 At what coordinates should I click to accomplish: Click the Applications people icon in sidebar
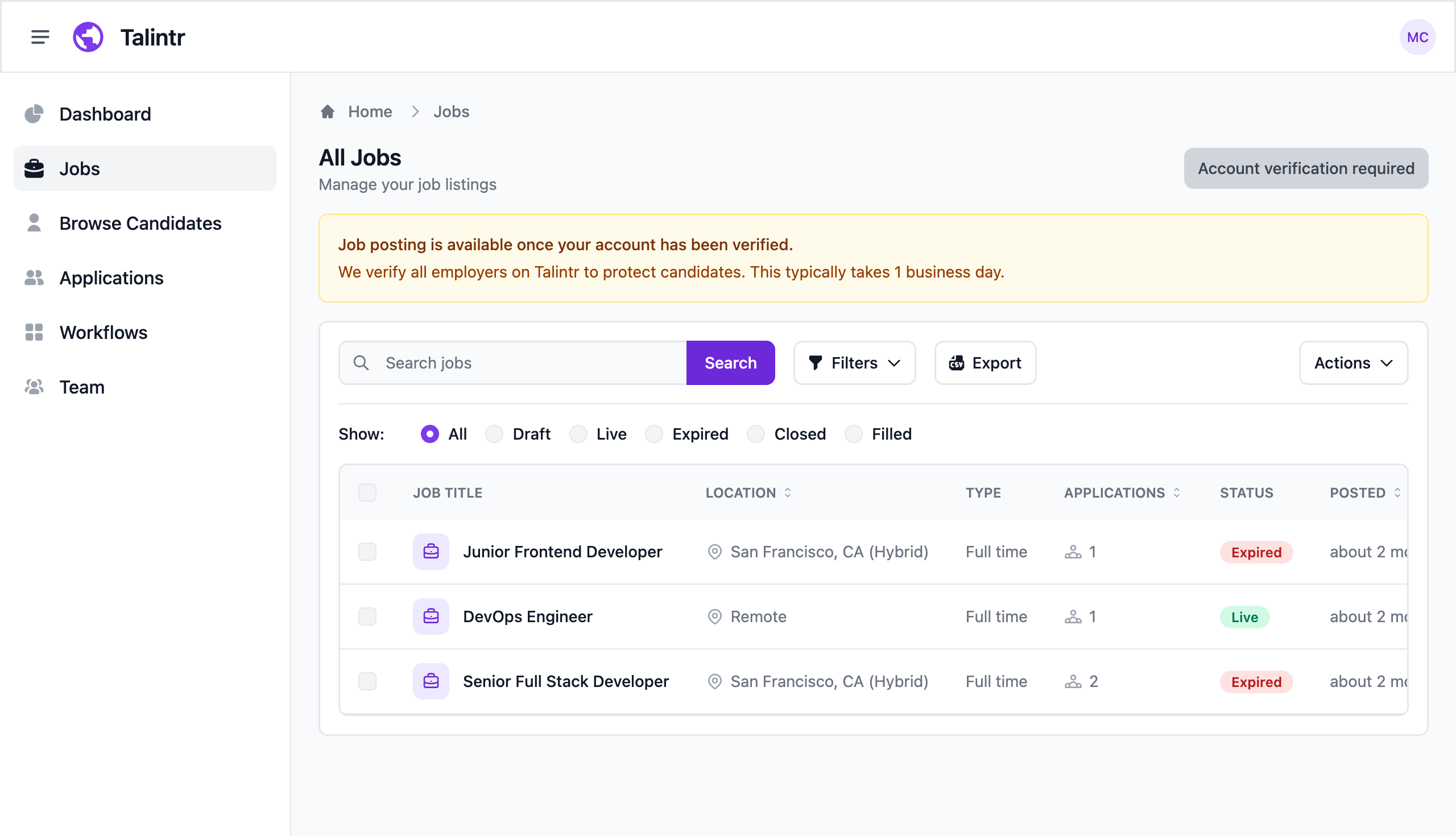click(34, 278)
